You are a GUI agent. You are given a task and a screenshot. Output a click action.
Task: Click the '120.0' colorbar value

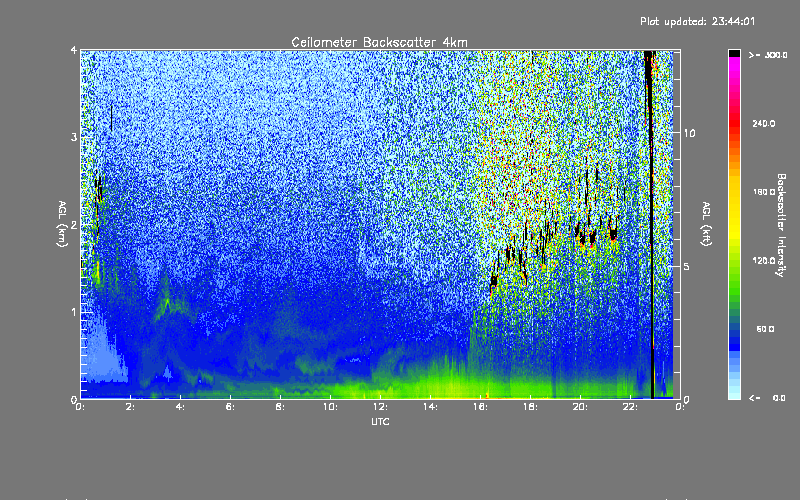[764, 260]
